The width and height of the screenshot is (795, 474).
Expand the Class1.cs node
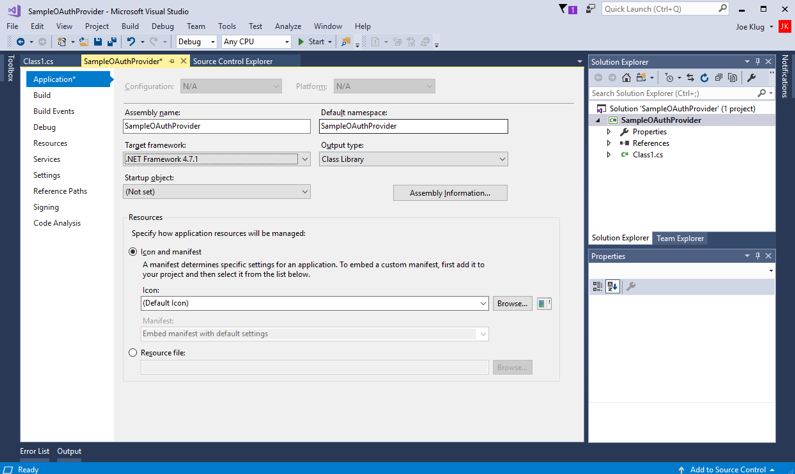(x=609, y=155)
